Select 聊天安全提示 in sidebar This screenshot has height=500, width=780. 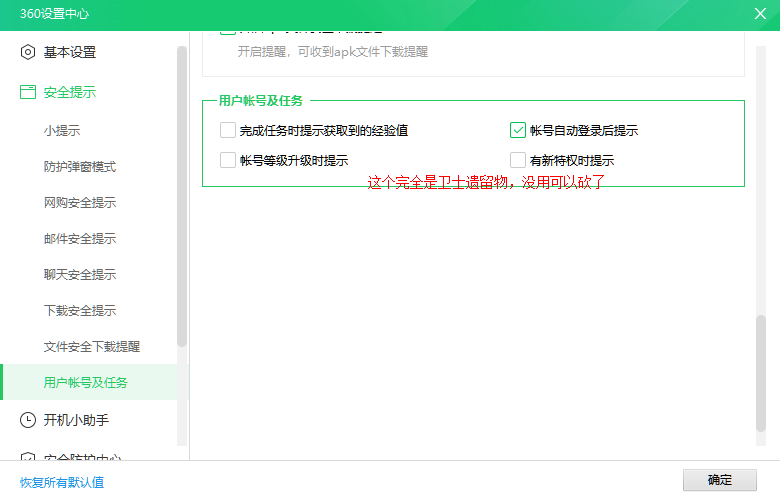click(x=80, y=274)
